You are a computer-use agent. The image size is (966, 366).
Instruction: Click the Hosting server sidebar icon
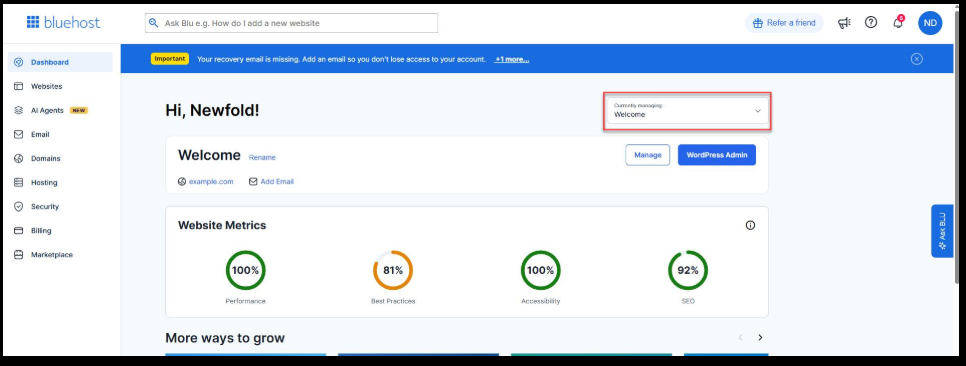click(x=18, y=182)
